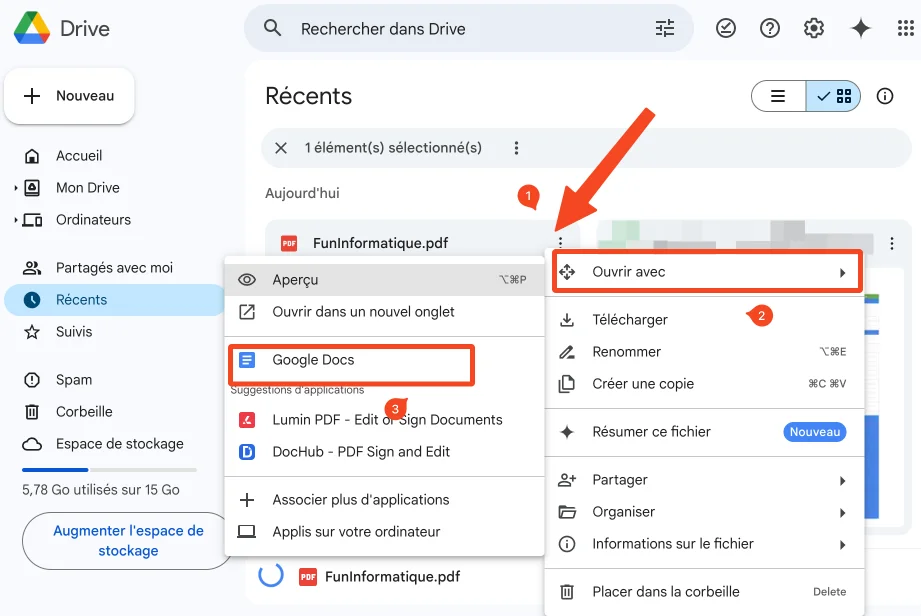
Task: Click the Suivis star icon
Action: (x=32, y=332)
